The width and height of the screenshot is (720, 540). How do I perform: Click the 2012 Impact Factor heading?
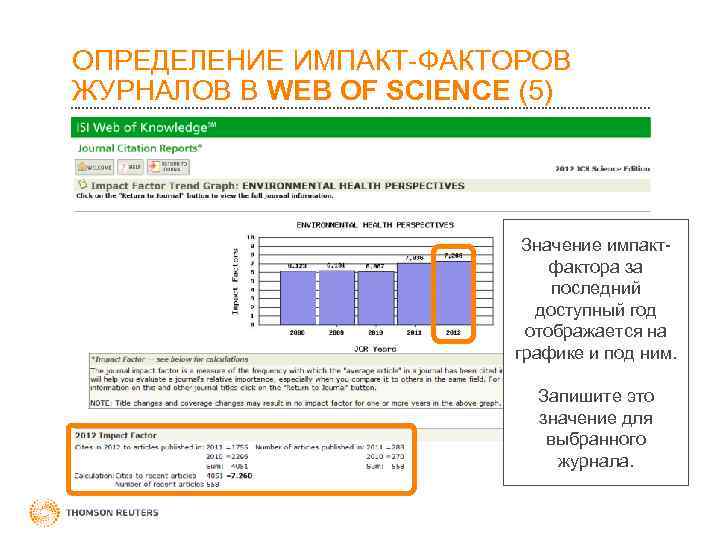click(x=116, y=435)
